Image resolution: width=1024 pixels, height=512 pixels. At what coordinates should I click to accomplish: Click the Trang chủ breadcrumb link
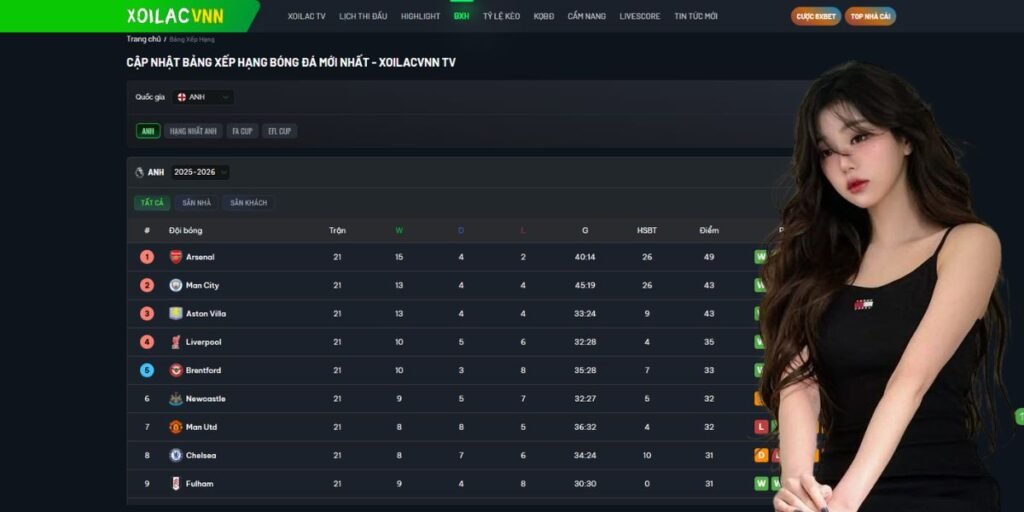click(x=143, y=39)
